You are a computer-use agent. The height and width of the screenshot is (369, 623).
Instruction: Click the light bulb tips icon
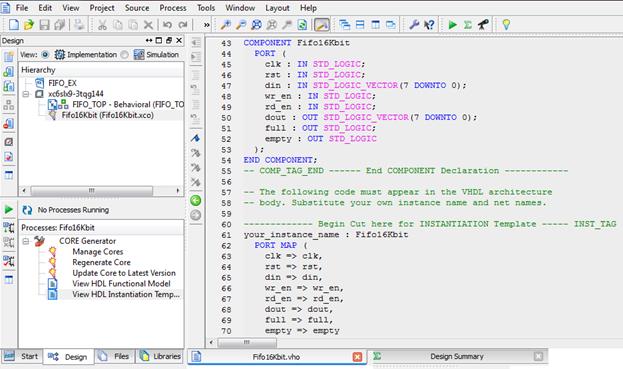506,25
